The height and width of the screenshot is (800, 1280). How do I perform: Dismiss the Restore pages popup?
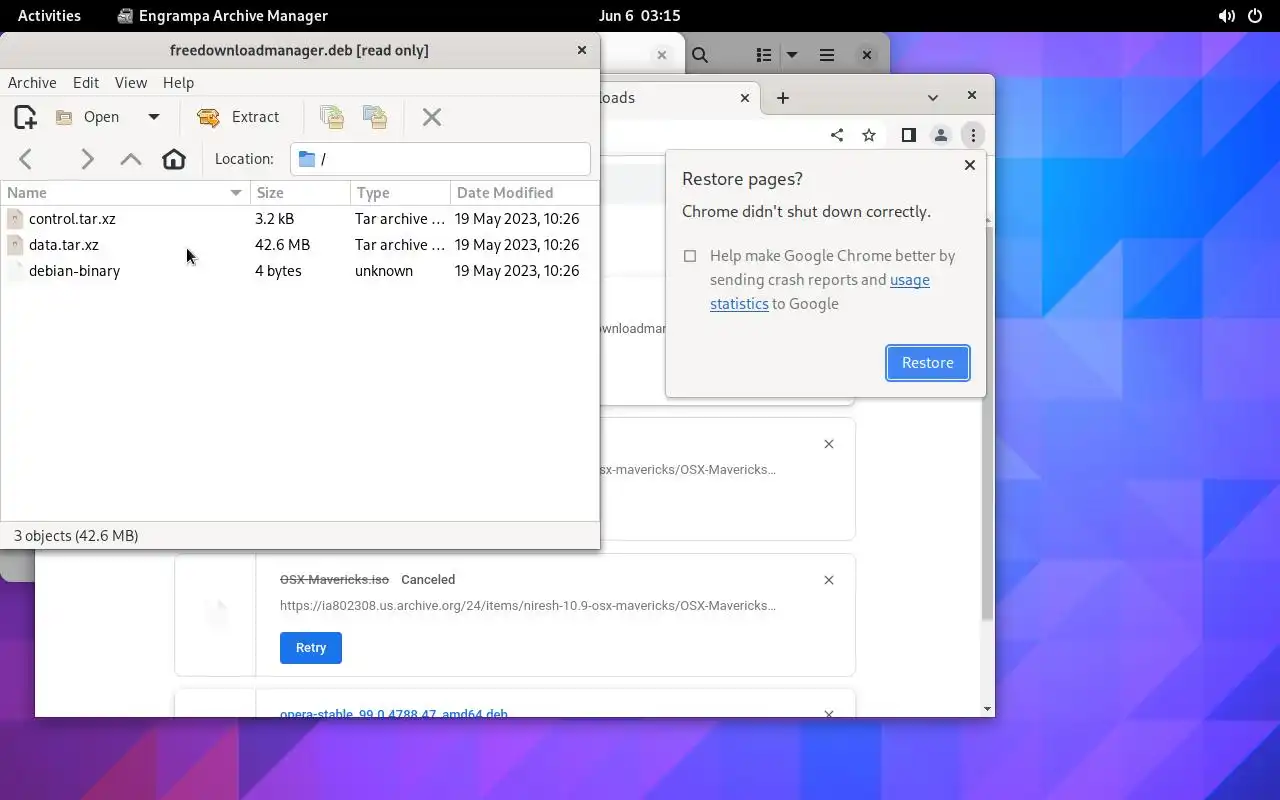[x=969, y=165]
